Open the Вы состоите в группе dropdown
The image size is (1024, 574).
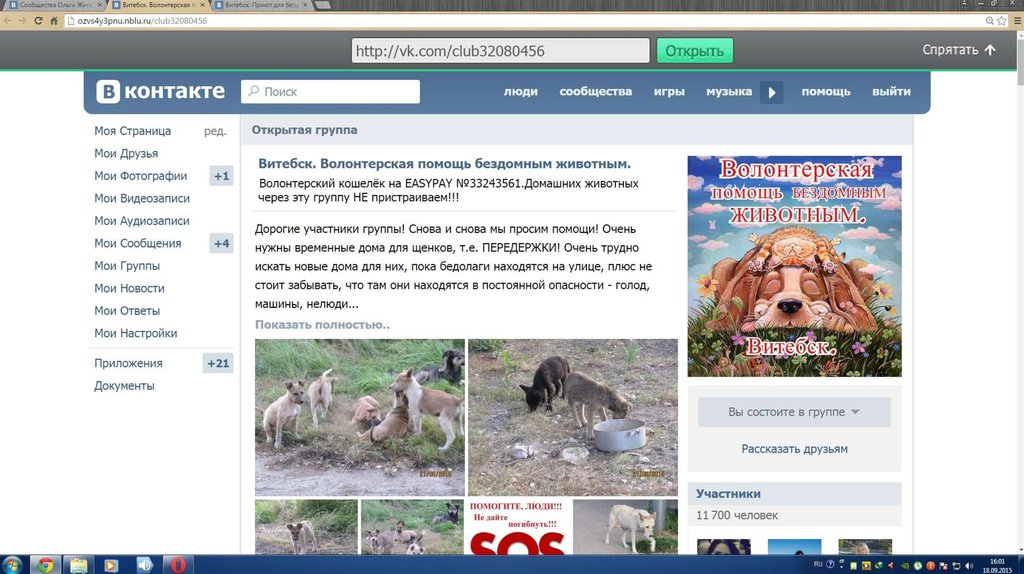[794, 412]
